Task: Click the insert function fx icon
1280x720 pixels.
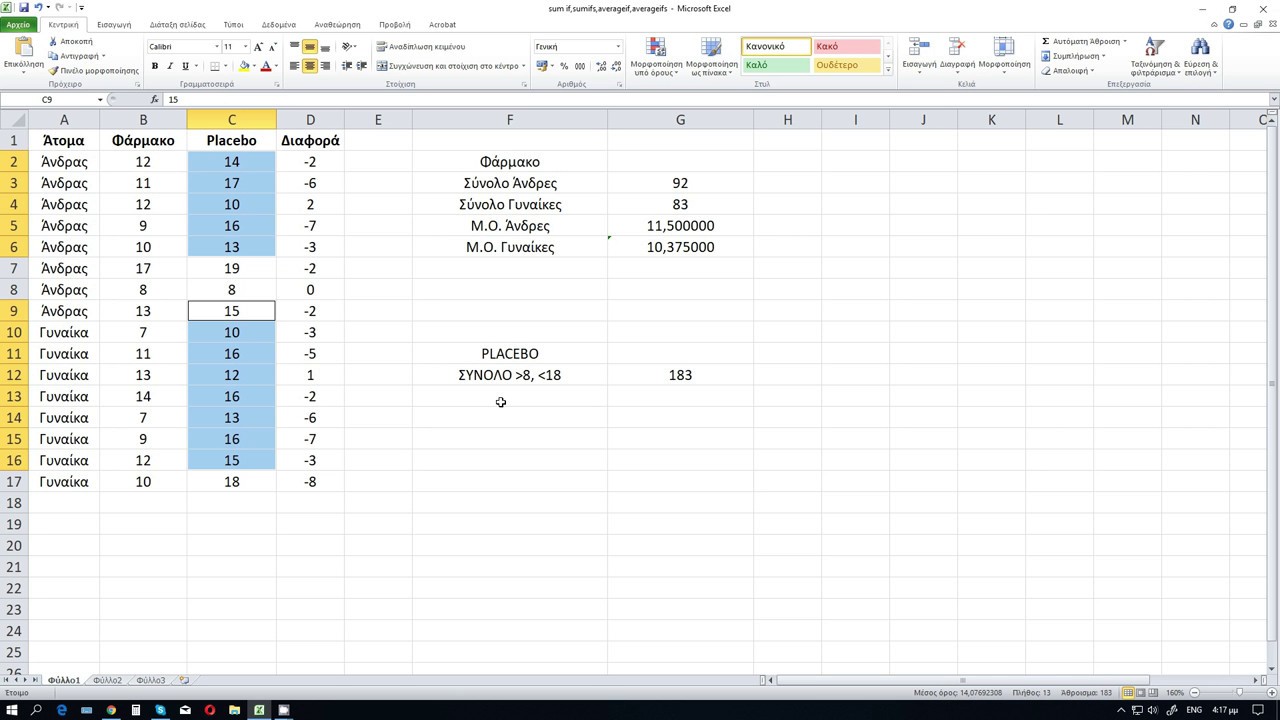Action: pos(155,100)
